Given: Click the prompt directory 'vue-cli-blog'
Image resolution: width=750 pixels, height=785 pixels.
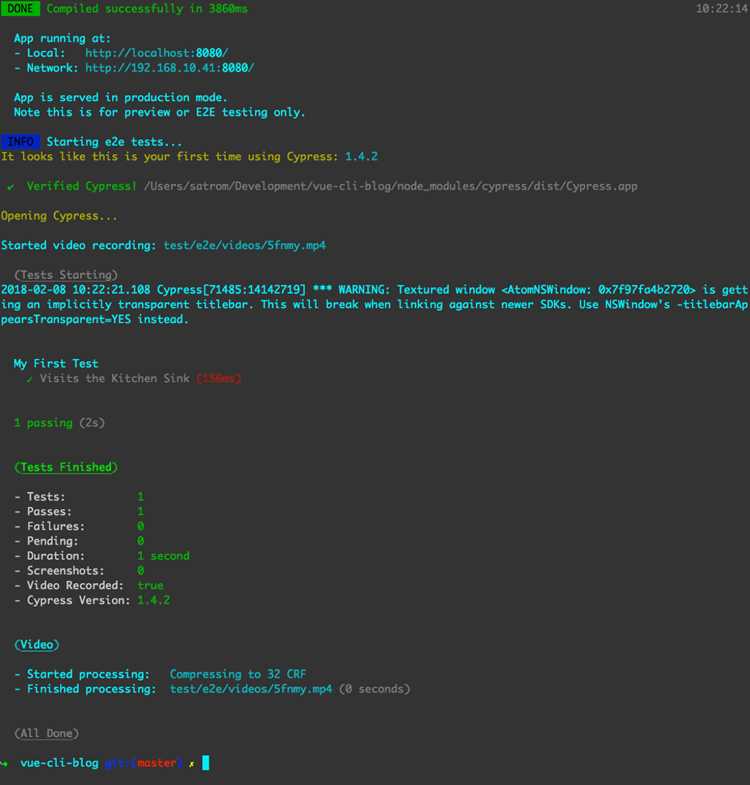Looking at the screenshot, I should click(x=59, y=763).
